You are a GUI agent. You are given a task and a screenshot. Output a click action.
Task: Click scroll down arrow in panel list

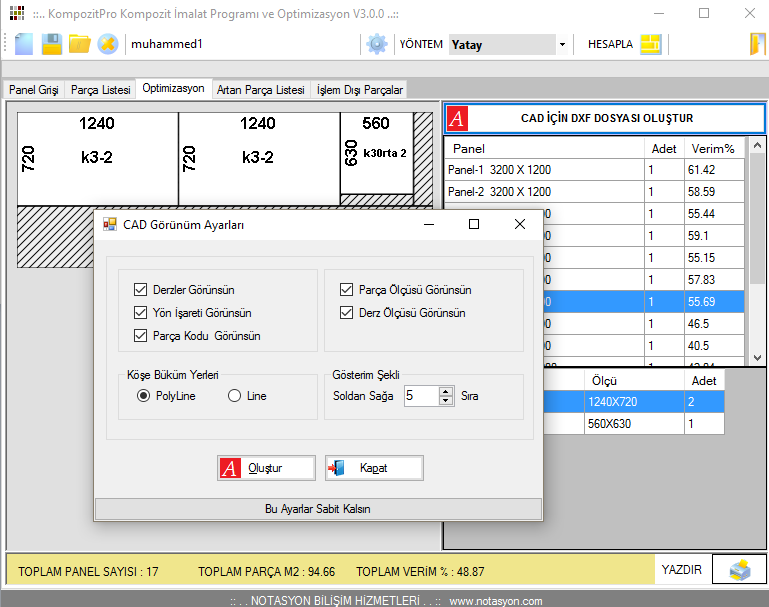pos(757,358)
